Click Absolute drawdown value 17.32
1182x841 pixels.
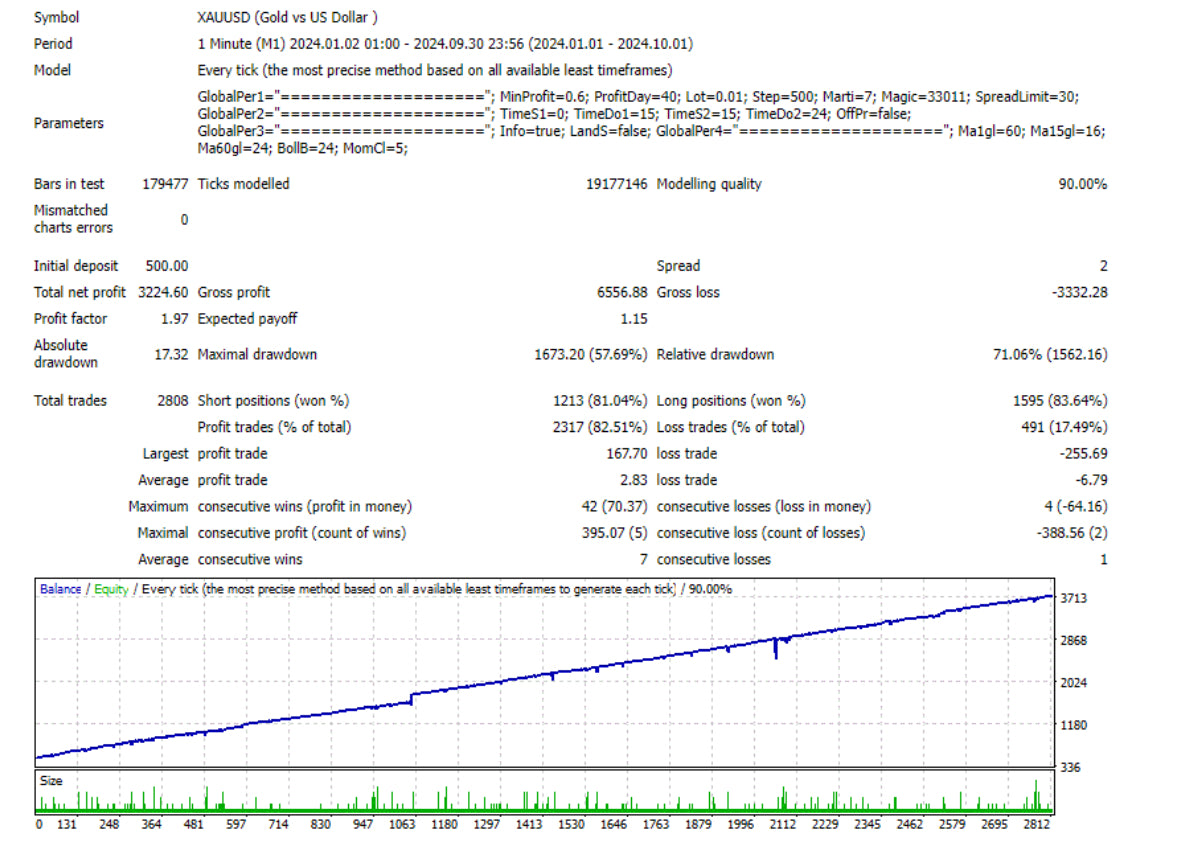point(171,354)
